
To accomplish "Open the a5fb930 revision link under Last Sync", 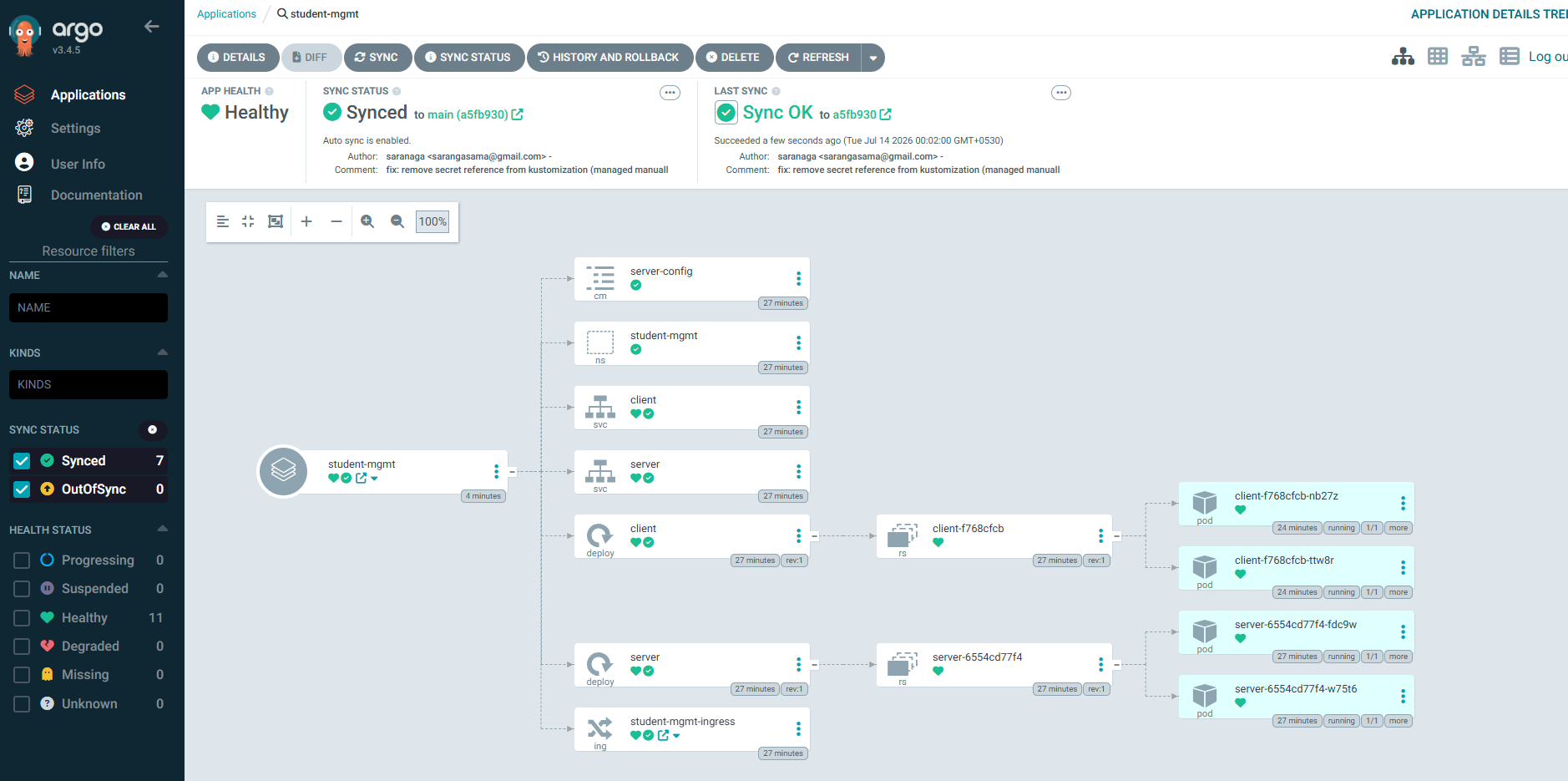I will tap(855, 114).
